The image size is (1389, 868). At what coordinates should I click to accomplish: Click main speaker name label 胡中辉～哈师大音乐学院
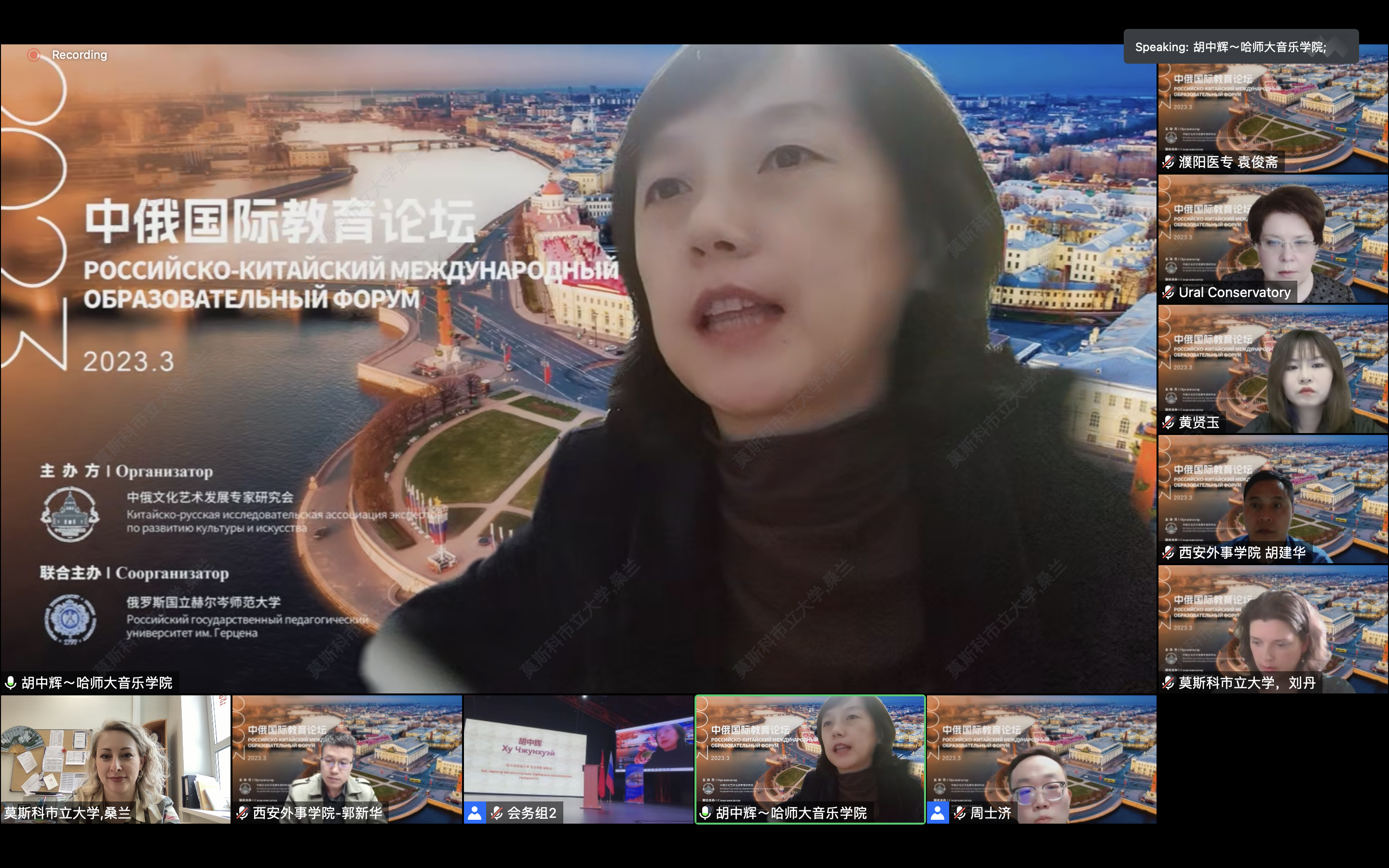(x=96, y=683)
